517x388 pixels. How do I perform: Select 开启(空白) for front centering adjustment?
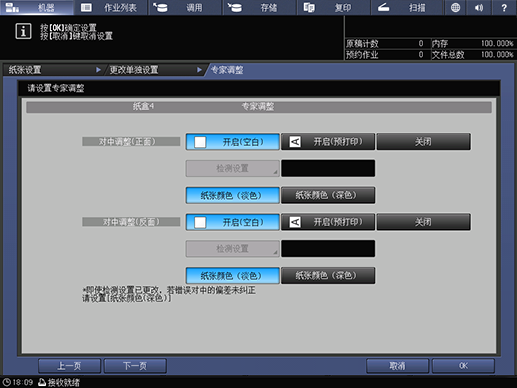tap(233, 142)
